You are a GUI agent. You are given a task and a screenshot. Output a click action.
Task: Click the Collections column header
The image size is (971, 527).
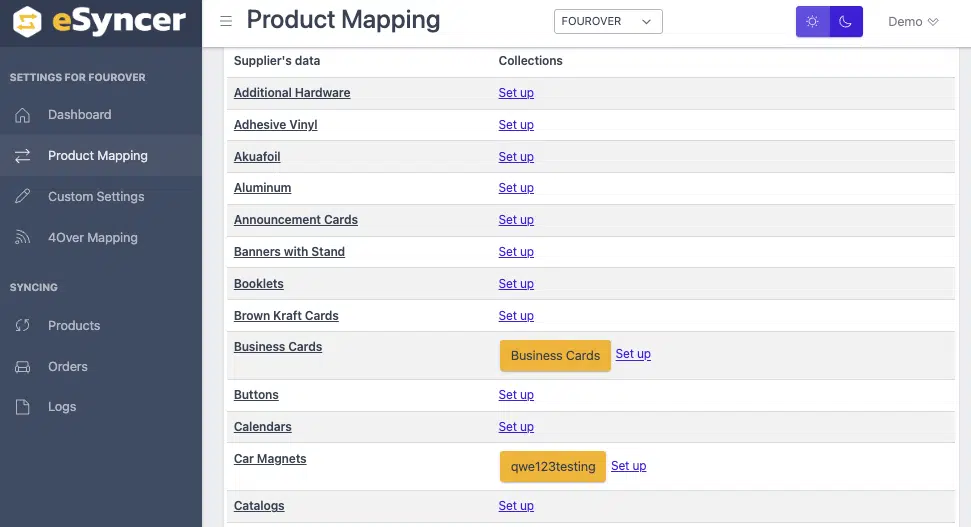tap(531, 61)
